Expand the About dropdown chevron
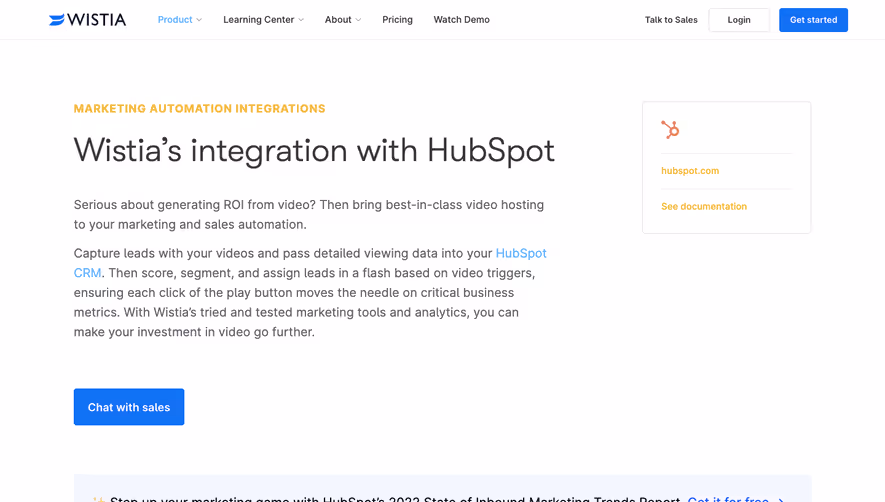Screen dimensions: 885x502 pos(358,20)
